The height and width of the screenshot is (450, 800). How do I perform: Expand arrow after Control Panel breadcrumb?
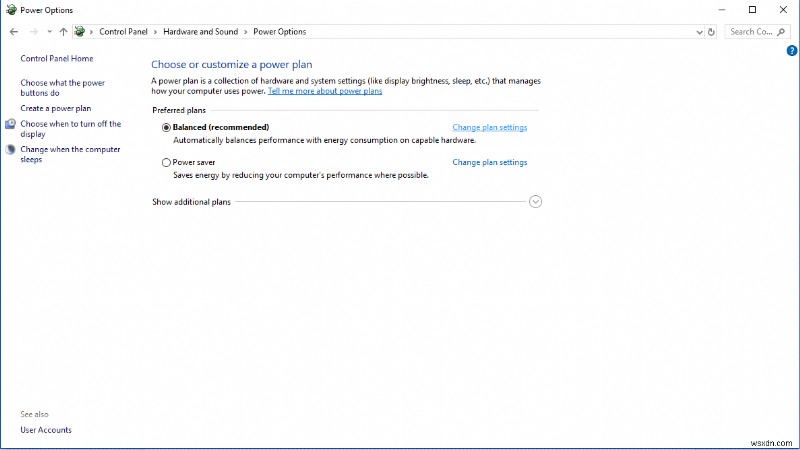click(x=155, y=32)
